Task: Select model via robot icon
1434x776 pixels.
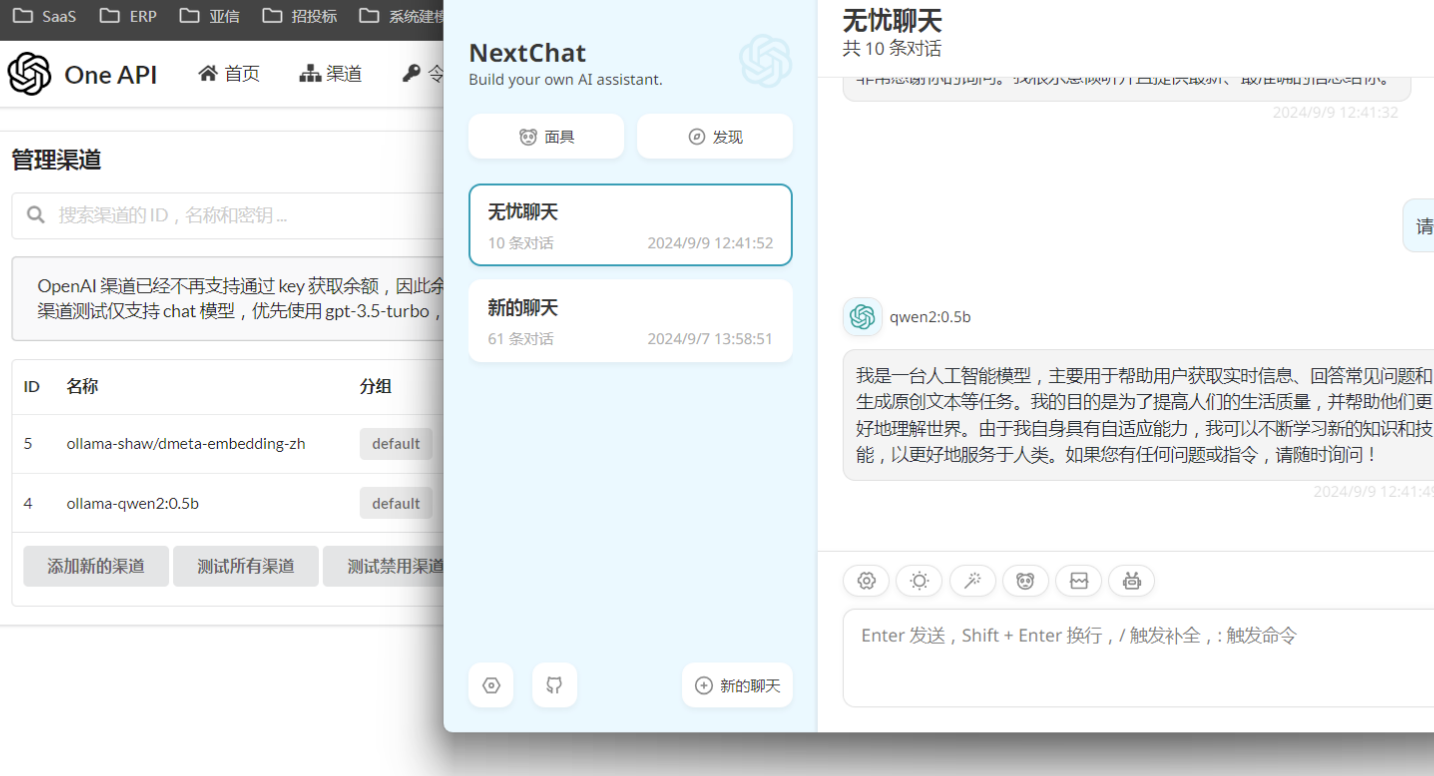Action: pos(1131,581)
